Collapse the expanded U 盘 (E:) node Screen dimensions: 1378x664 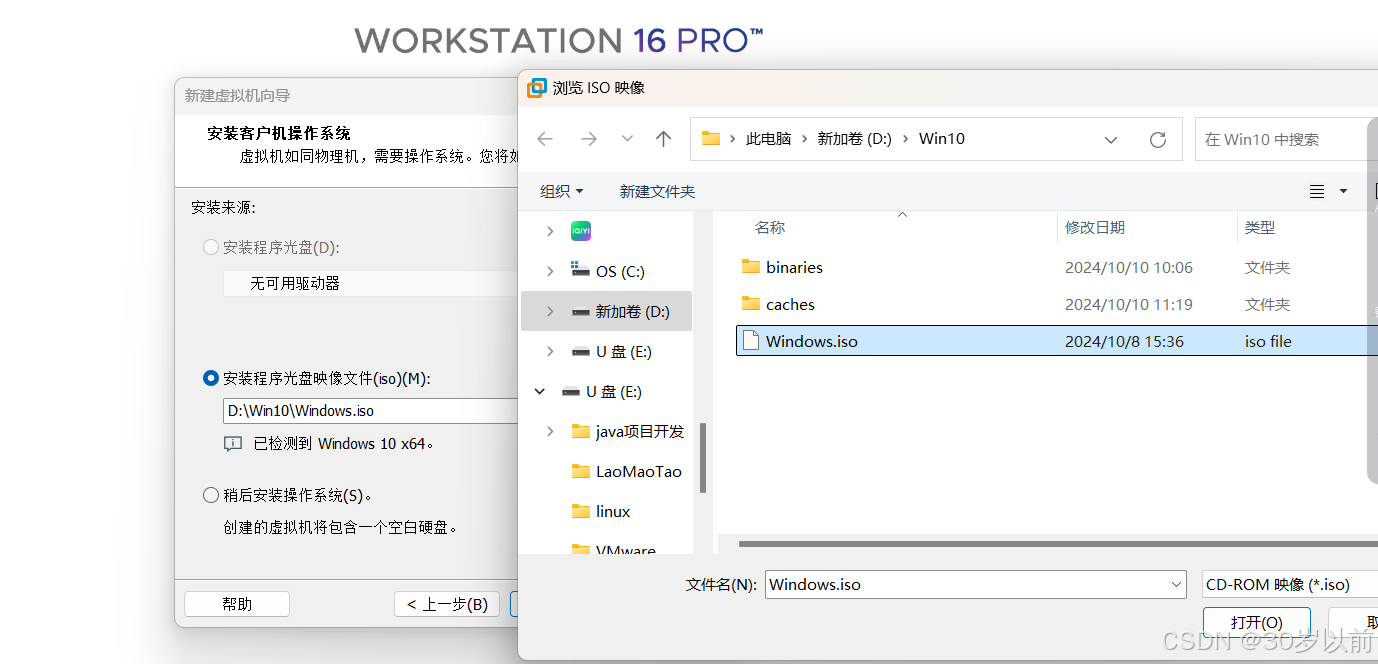(x=540, y=391)
